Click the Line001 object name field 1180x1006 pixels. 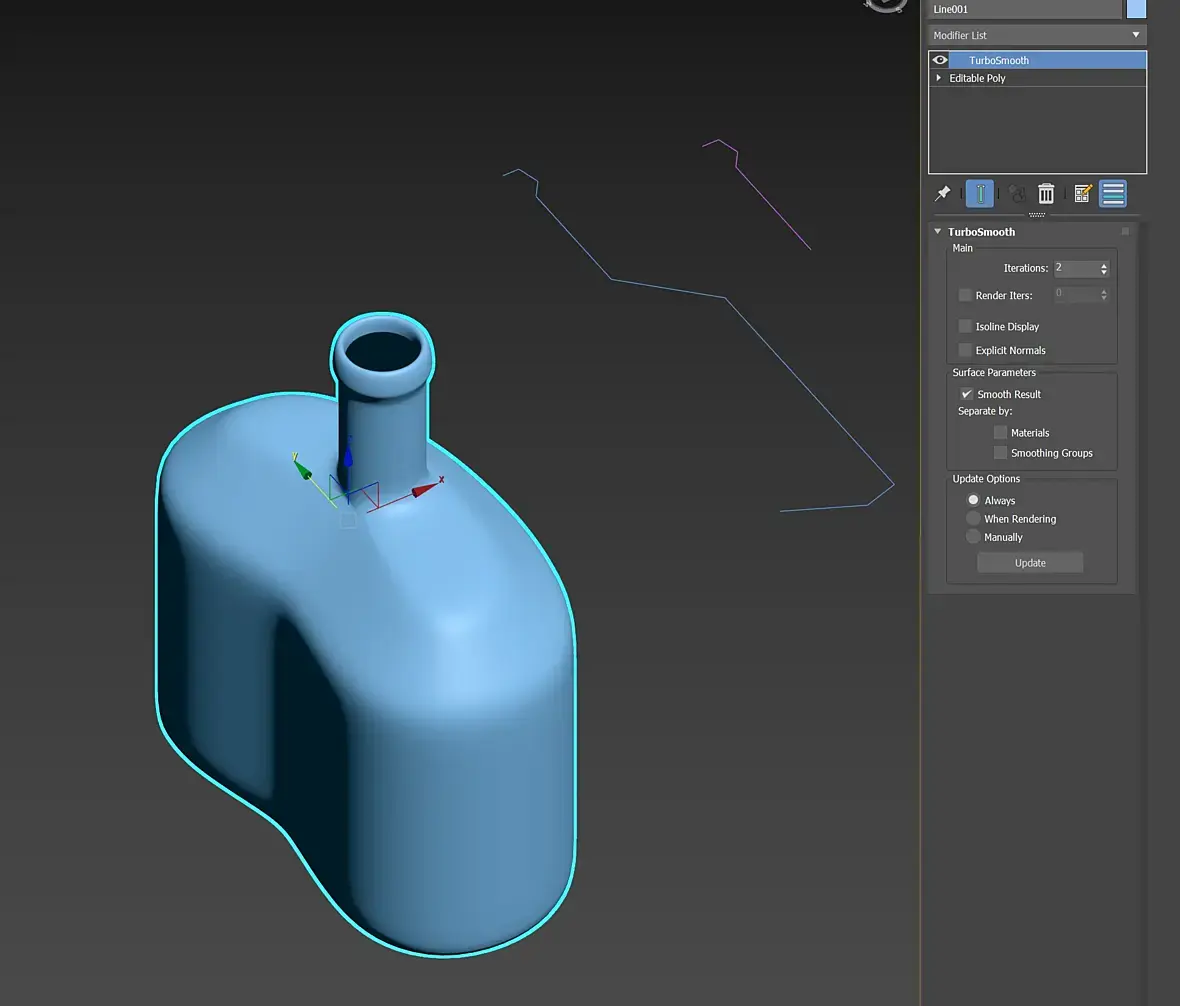tap(1024, 9)
